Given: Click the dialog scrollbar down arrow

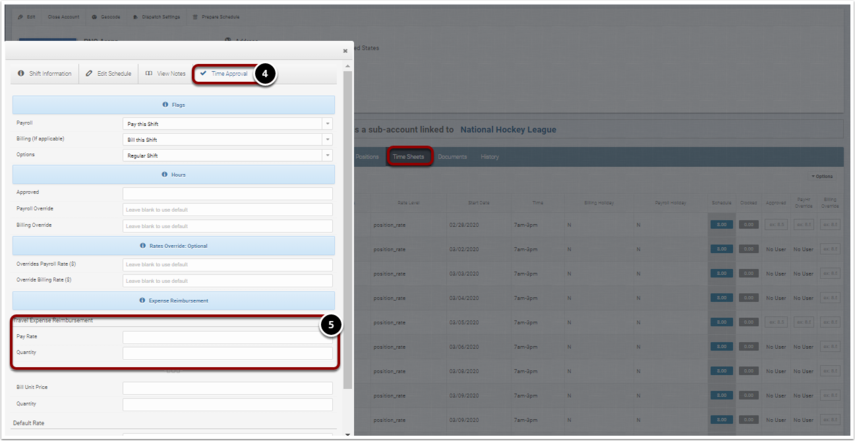Looking at the screenshot, I should [x=348, y=434].
